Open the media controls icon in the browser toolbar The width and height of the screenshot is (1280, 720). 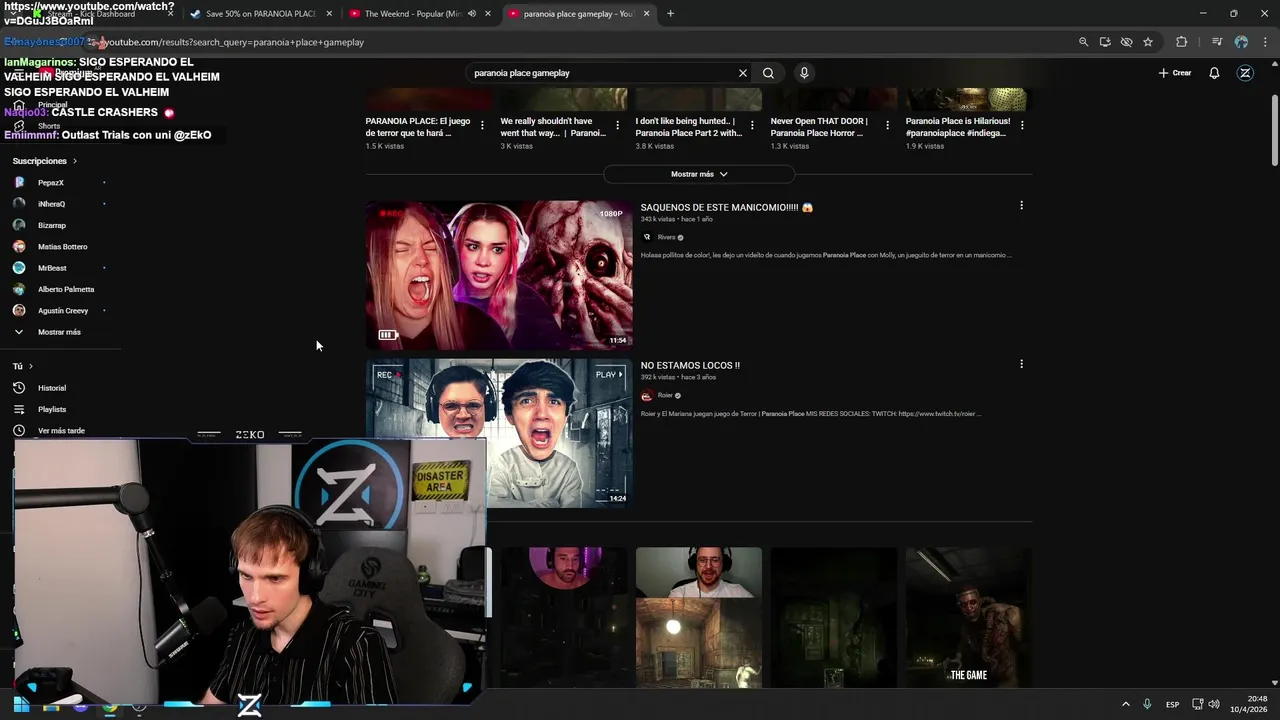pos(1217,42)
